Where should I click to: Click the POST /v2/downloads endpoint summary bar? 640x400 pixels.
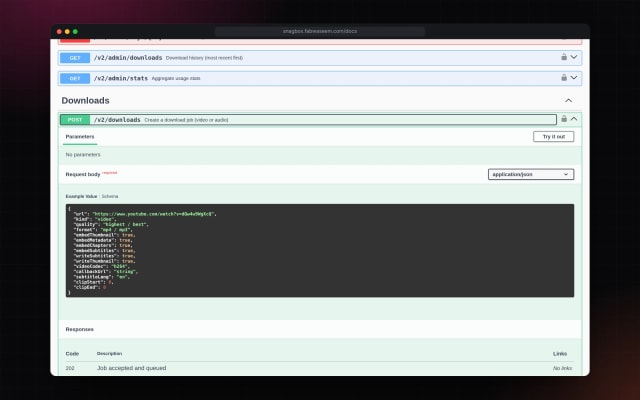tap(308, 120)
